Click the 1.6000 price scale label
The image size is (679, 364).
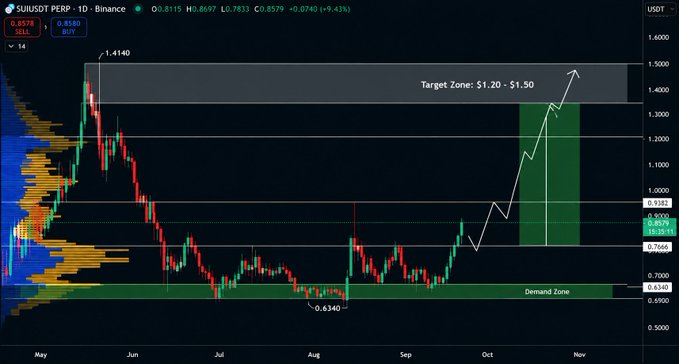[658, 37]
